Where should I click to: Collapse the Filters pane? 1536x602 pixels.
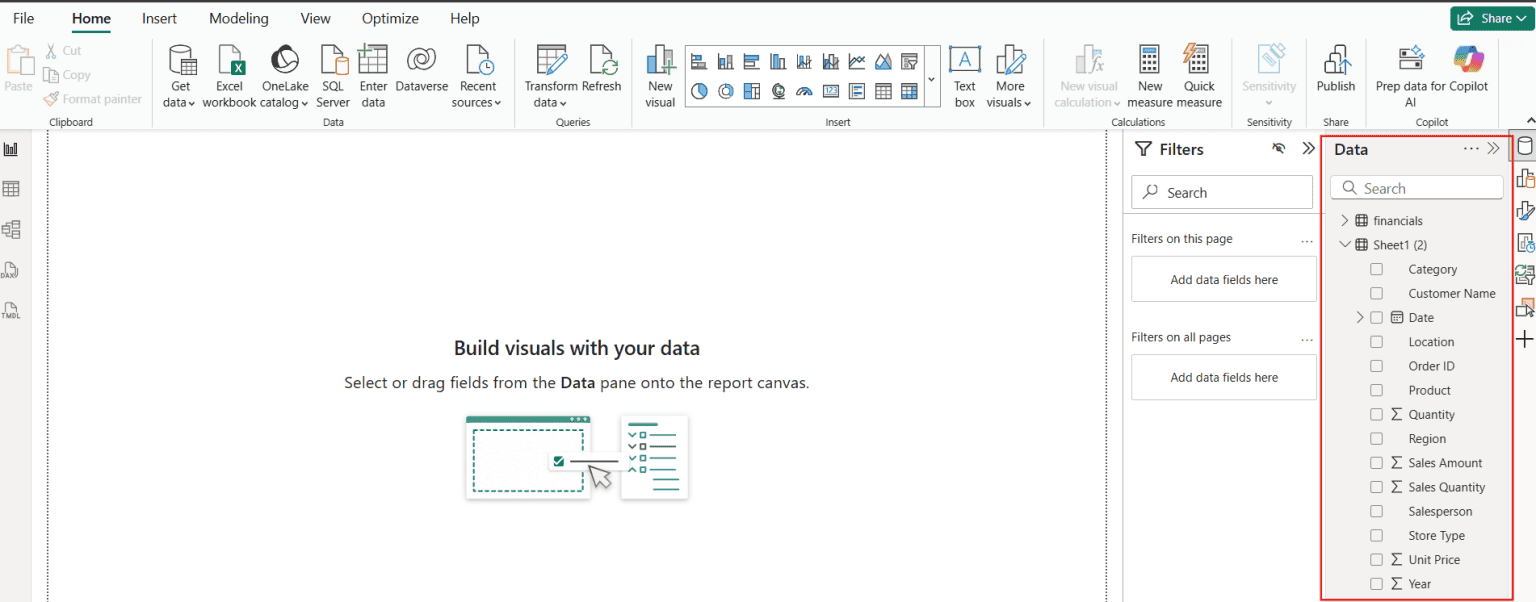(x=1308, y=148)
